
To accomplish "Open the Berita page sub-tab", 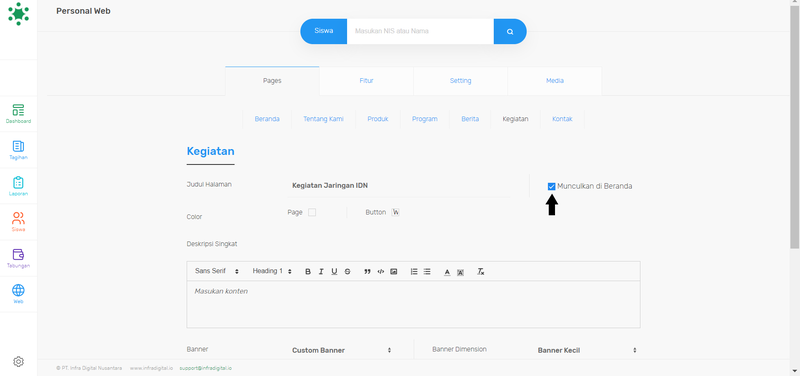I will (470, 119).
